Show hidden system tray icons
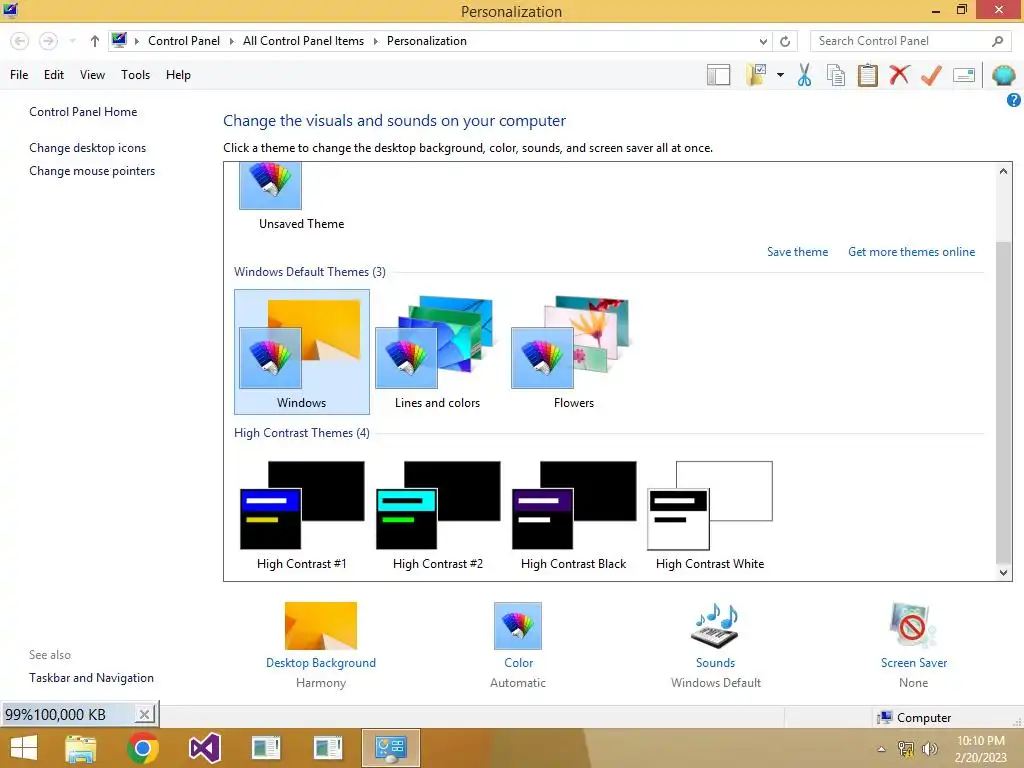 point(882,748)
